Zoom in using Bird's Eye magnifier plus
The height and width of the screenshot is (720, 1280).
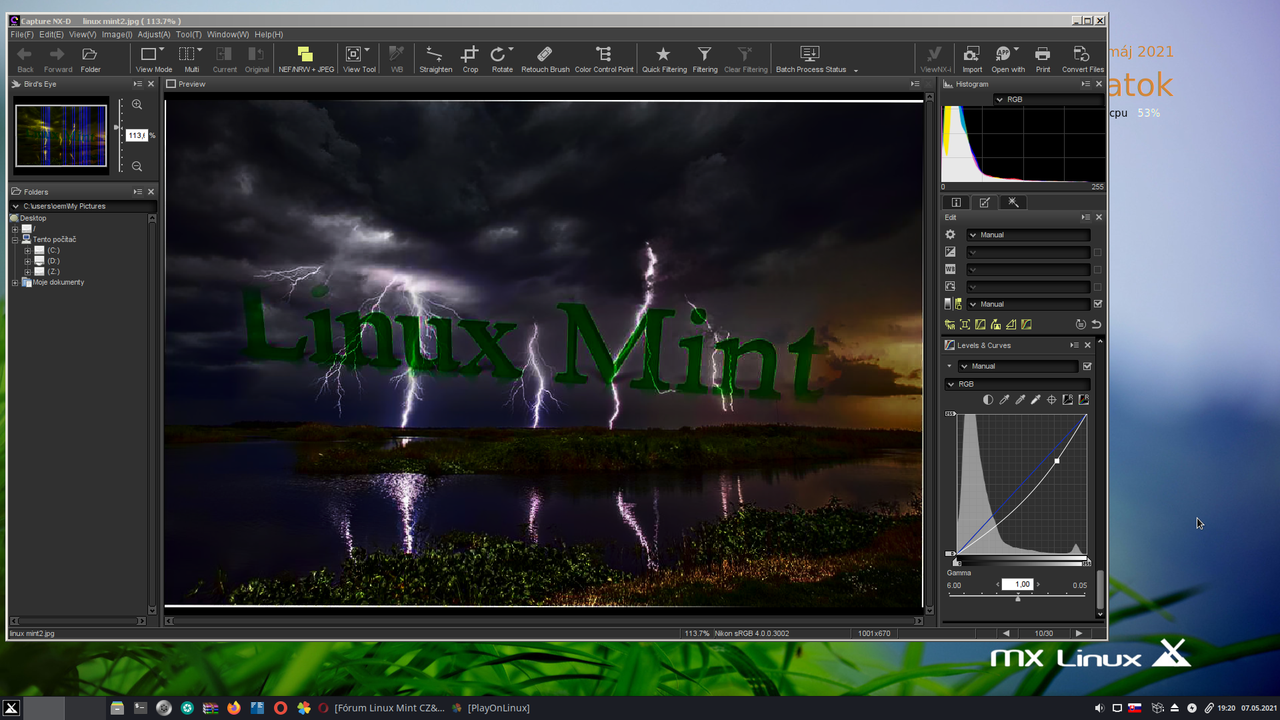coord(137,105)
